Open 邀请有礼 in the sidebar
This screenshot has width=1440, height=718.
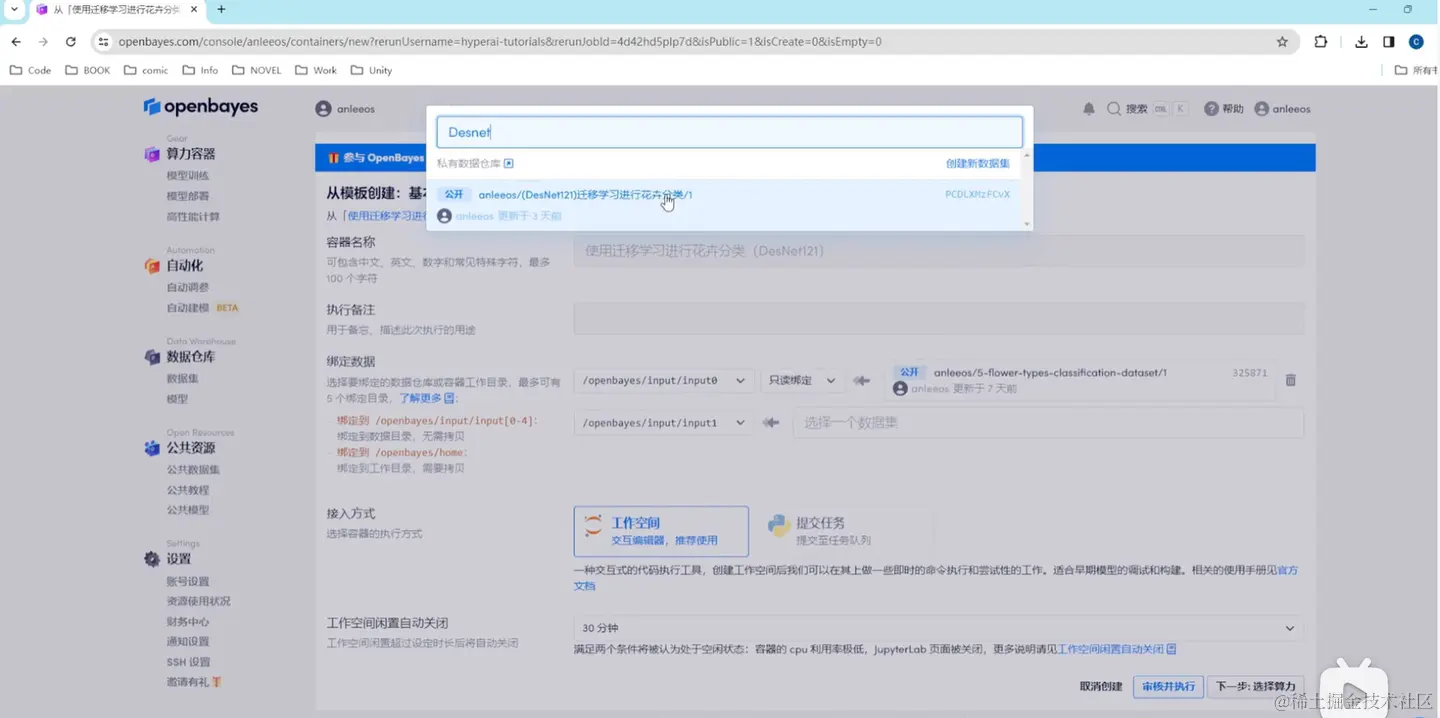click(x=193, y=682)
